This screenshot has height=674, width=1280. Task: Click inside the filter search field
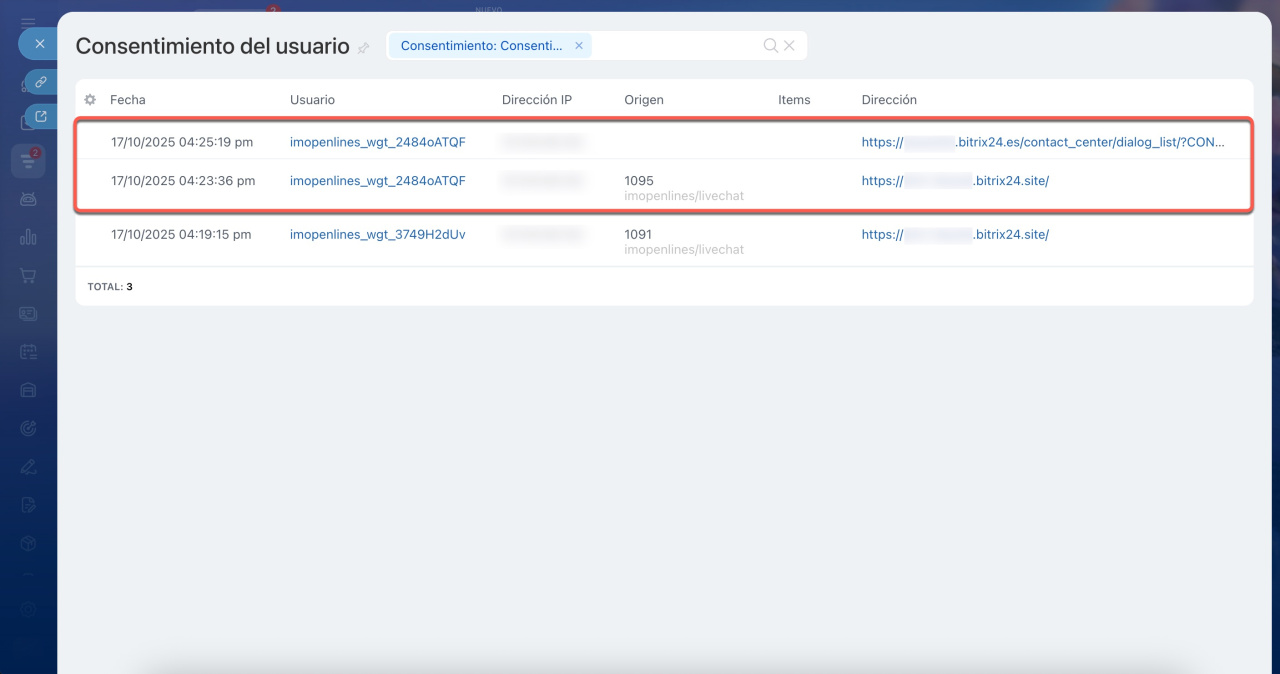(675, 46)
